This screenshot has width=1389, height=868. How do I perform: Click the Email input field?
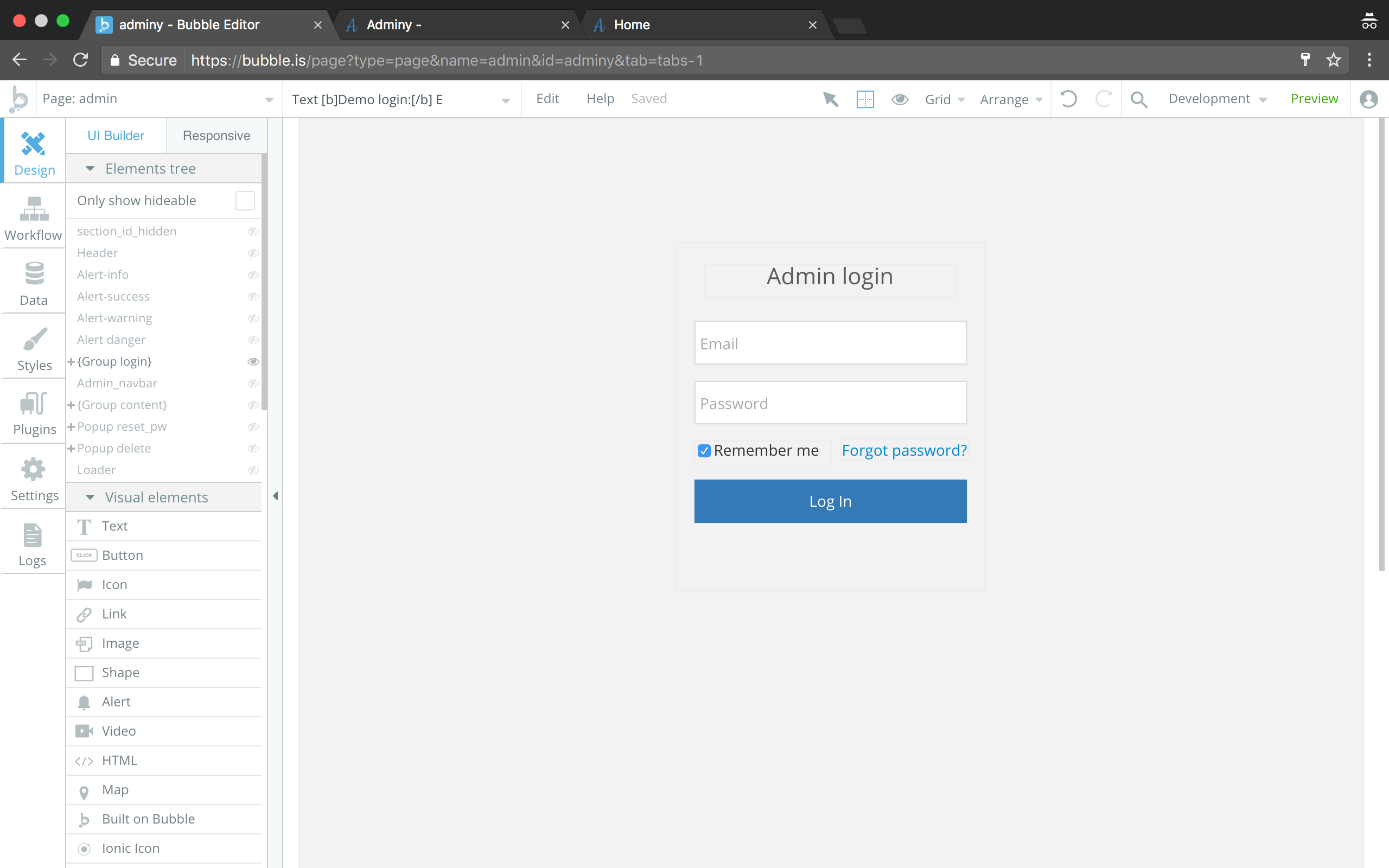click(x=830, y=343)
